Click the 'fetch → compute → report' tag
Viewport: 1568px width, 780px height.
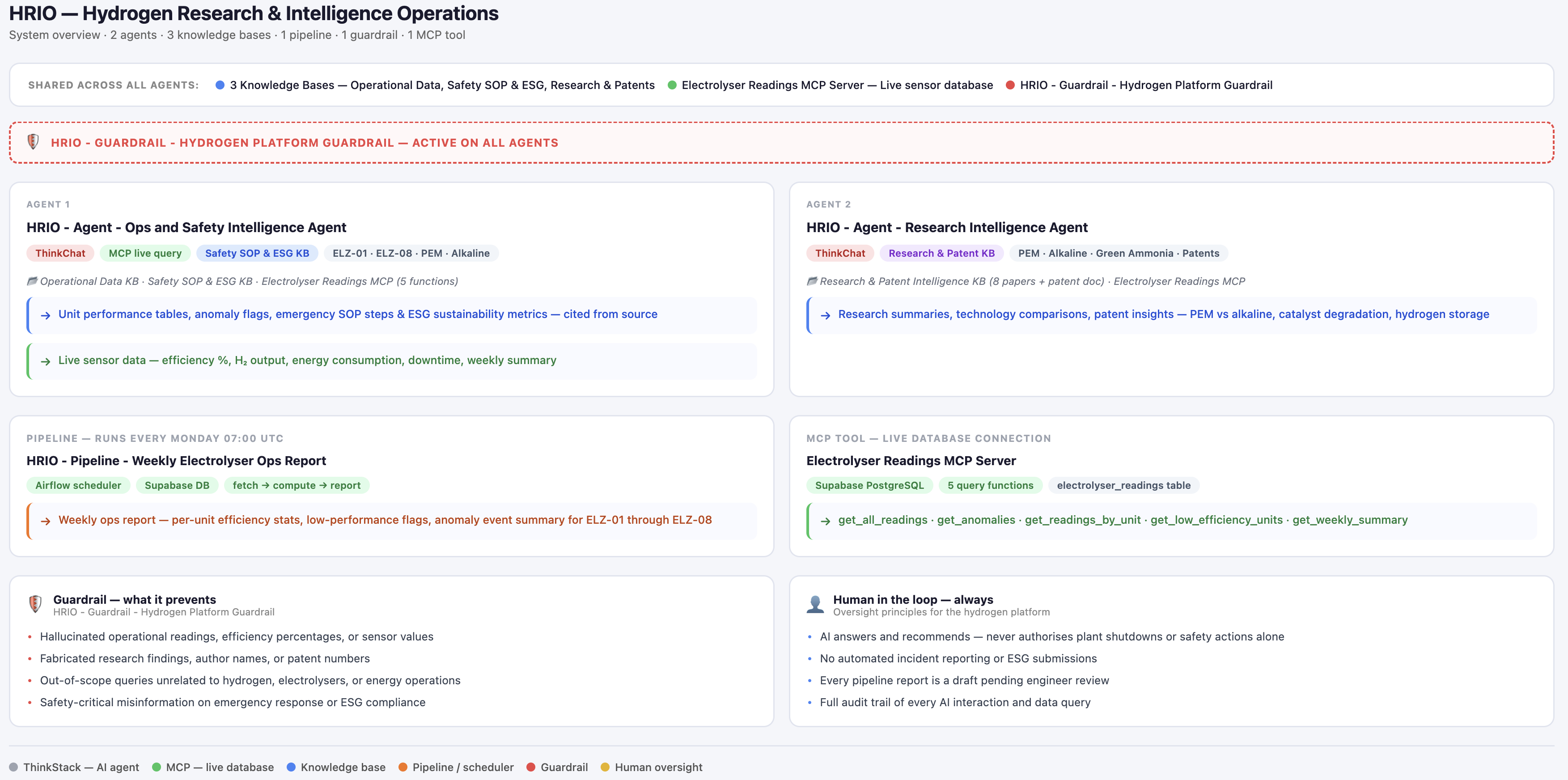297,485
